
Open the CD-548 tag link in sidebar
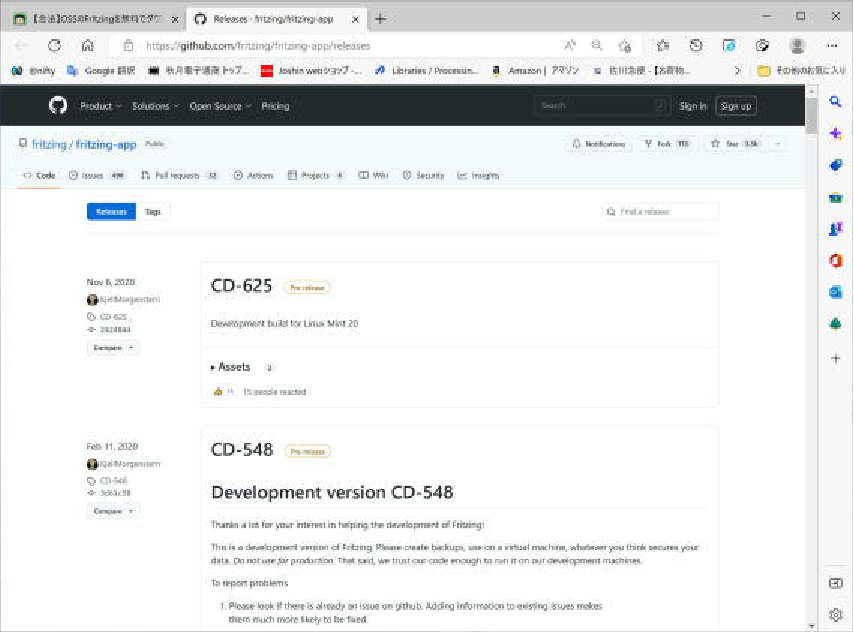(113, 480)
